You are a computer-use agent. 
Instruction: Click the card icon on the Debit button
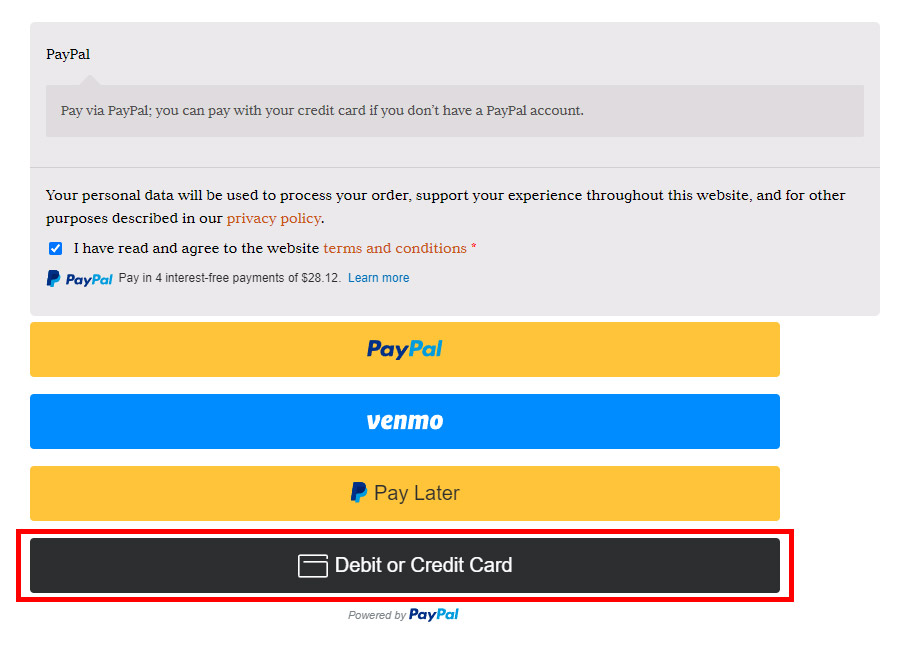pyautogui.click(x=313, y=565)
